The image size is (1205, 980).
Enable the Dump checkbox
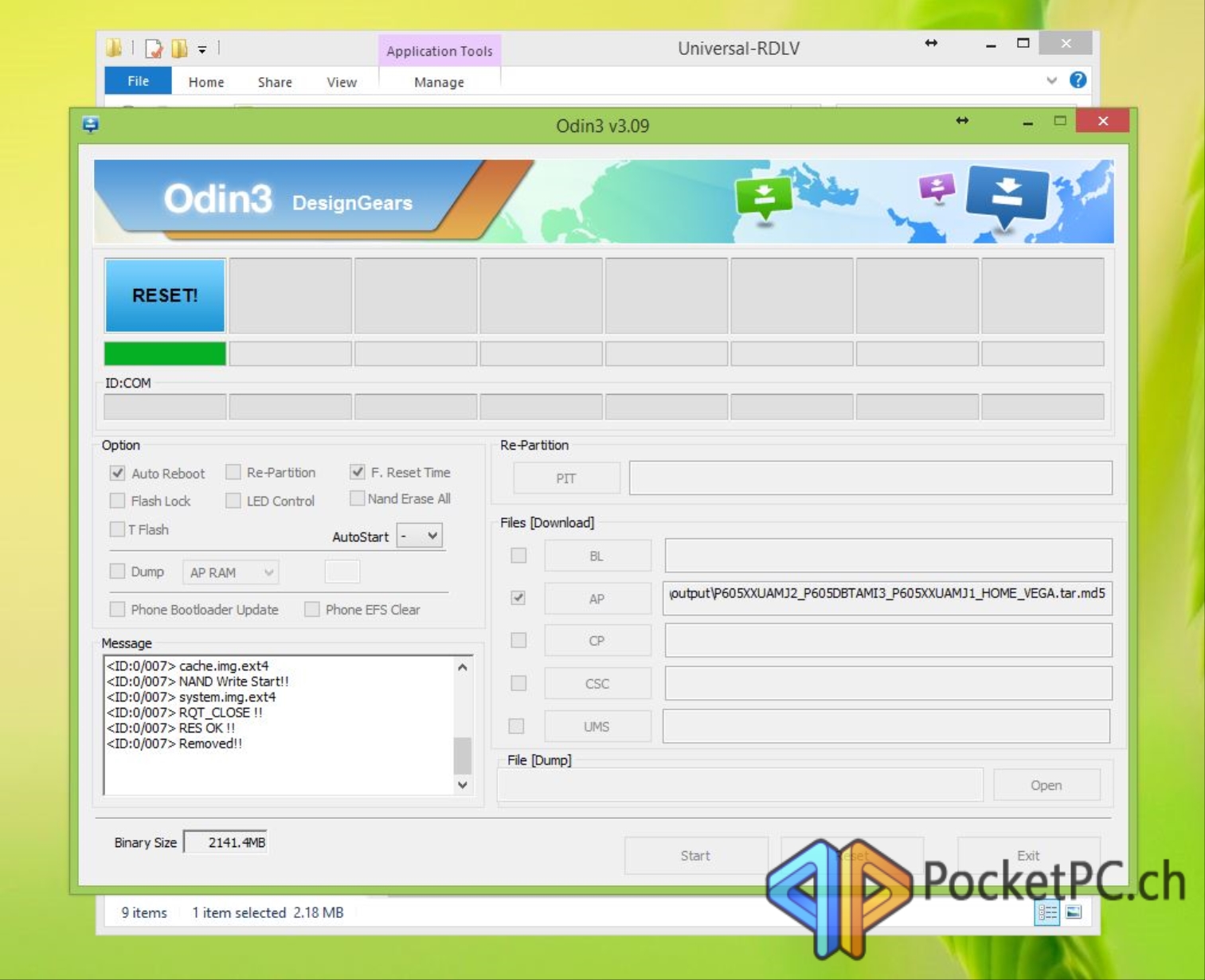[x=118, y=571]
